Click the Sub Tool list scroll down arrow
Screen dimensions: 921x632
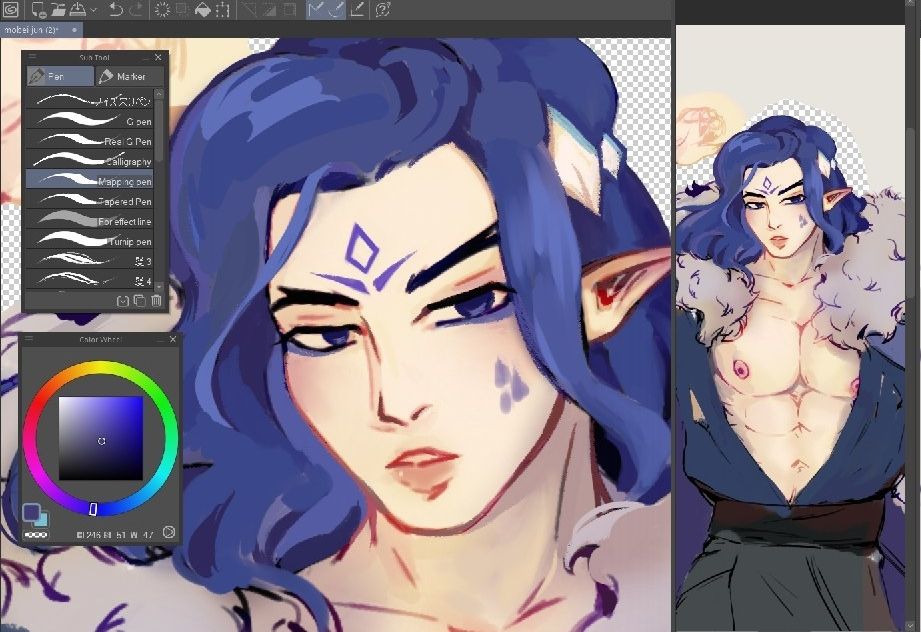coord(159,286)
